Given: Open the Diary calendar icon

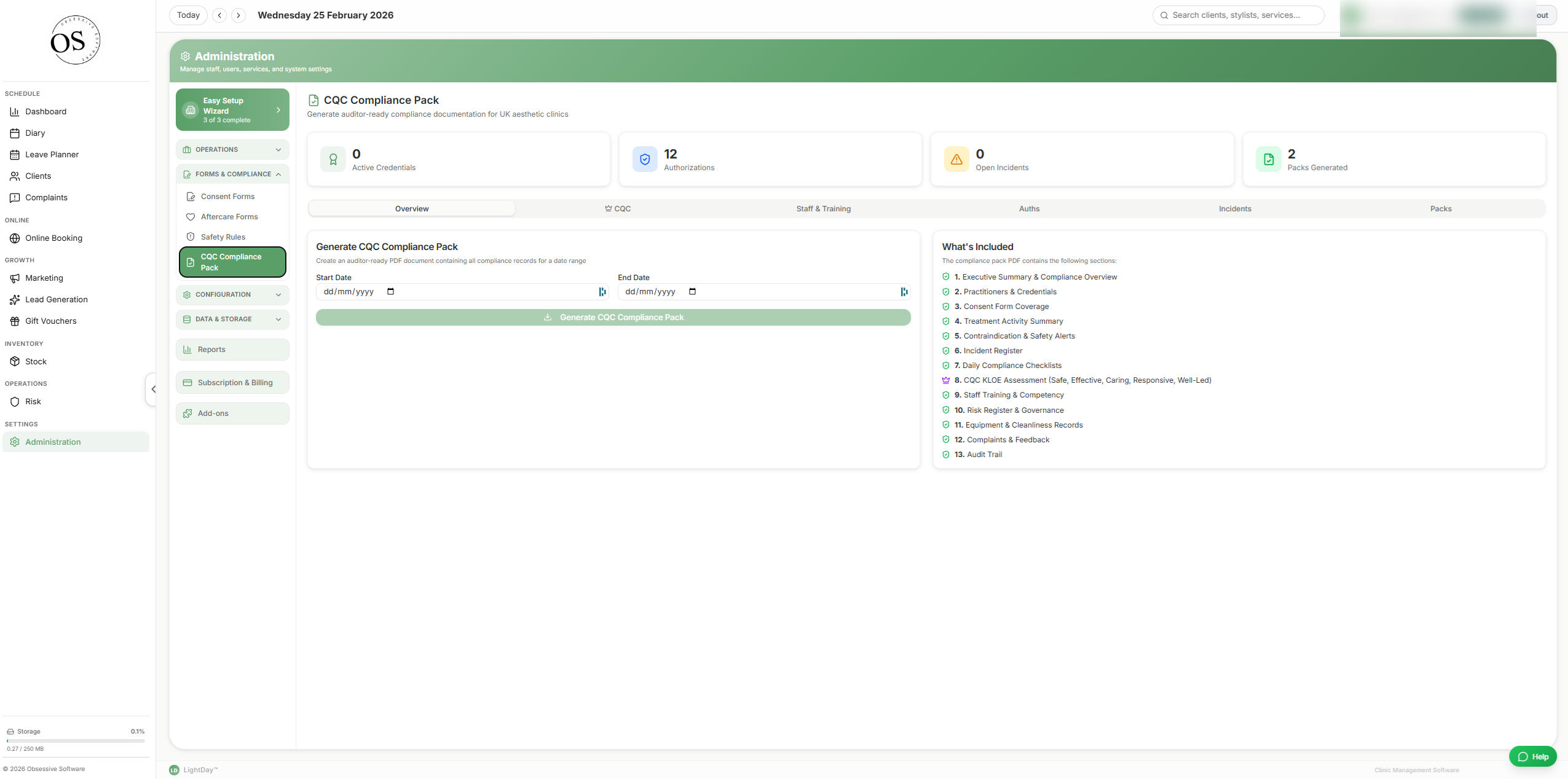Looking at the screenshot, I should tap(15, 133).
